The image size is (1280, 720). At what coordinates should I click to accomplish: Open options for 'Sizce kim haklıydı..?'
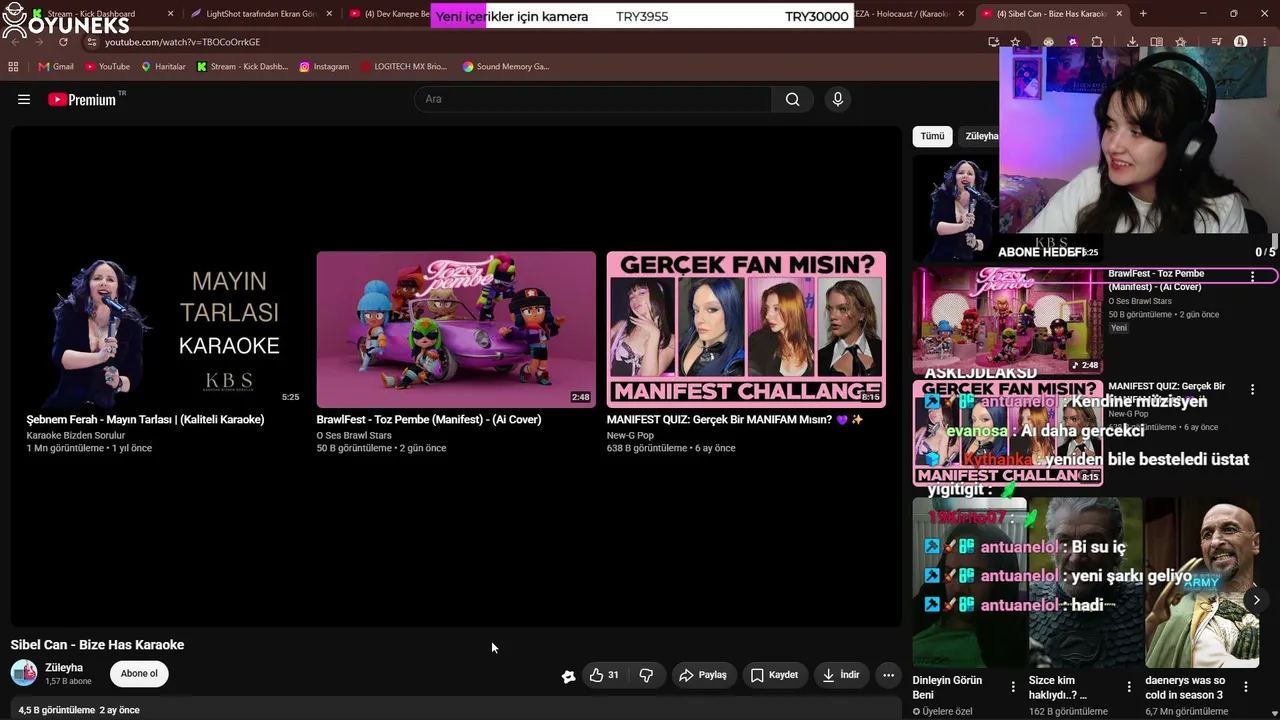pyautogui.click(x=1129, y=687)
